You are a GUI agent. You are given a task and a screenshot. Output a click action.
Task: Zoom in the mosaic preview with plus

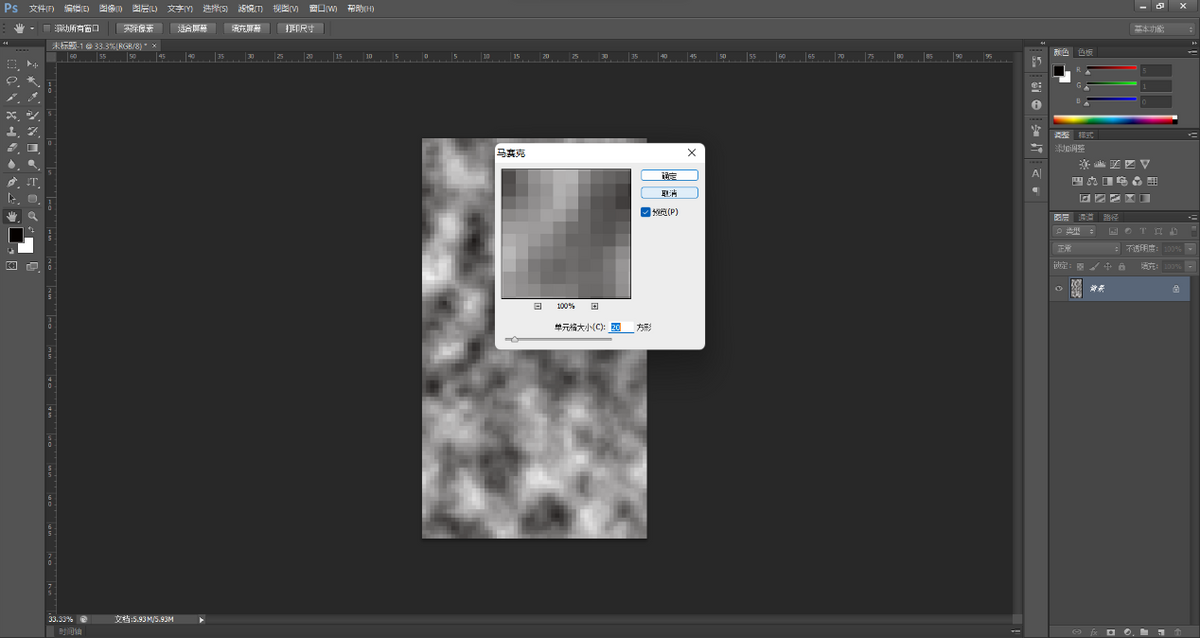[x=594, y=306]
